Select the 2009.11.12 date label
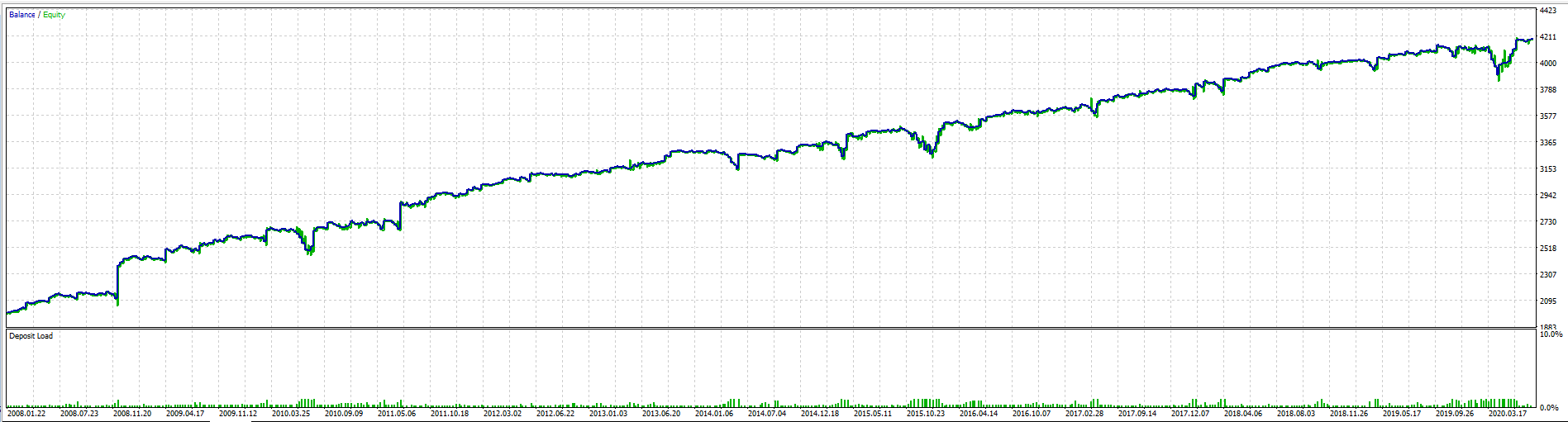The width and height of the screenshot is (1568, 422). tap(238, 414)
